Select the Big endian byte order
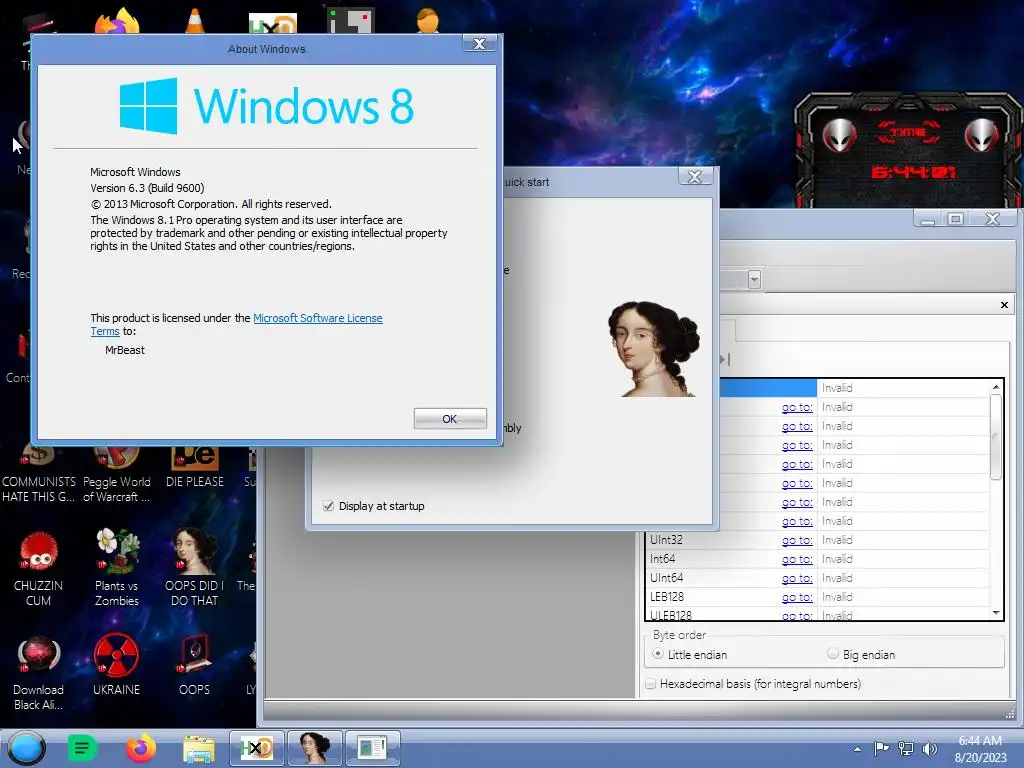Image resolution: width=1024 pixels, height=768 pixels. tap(833, 654)
